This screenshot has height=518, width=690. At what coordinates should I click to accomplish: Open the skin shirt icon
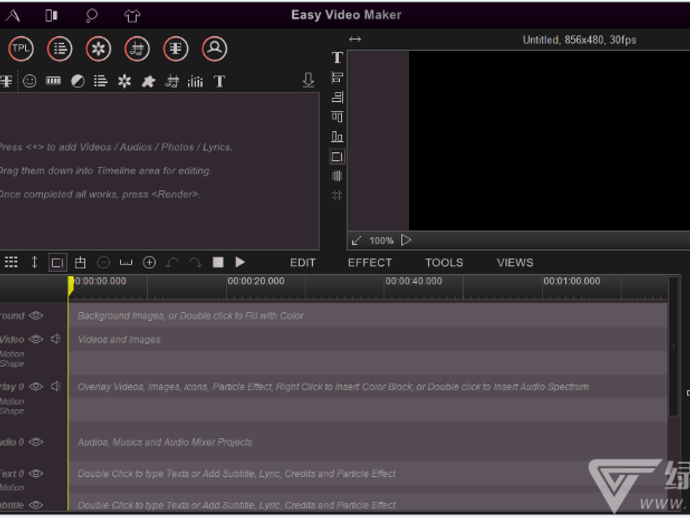tap(132, 16)
